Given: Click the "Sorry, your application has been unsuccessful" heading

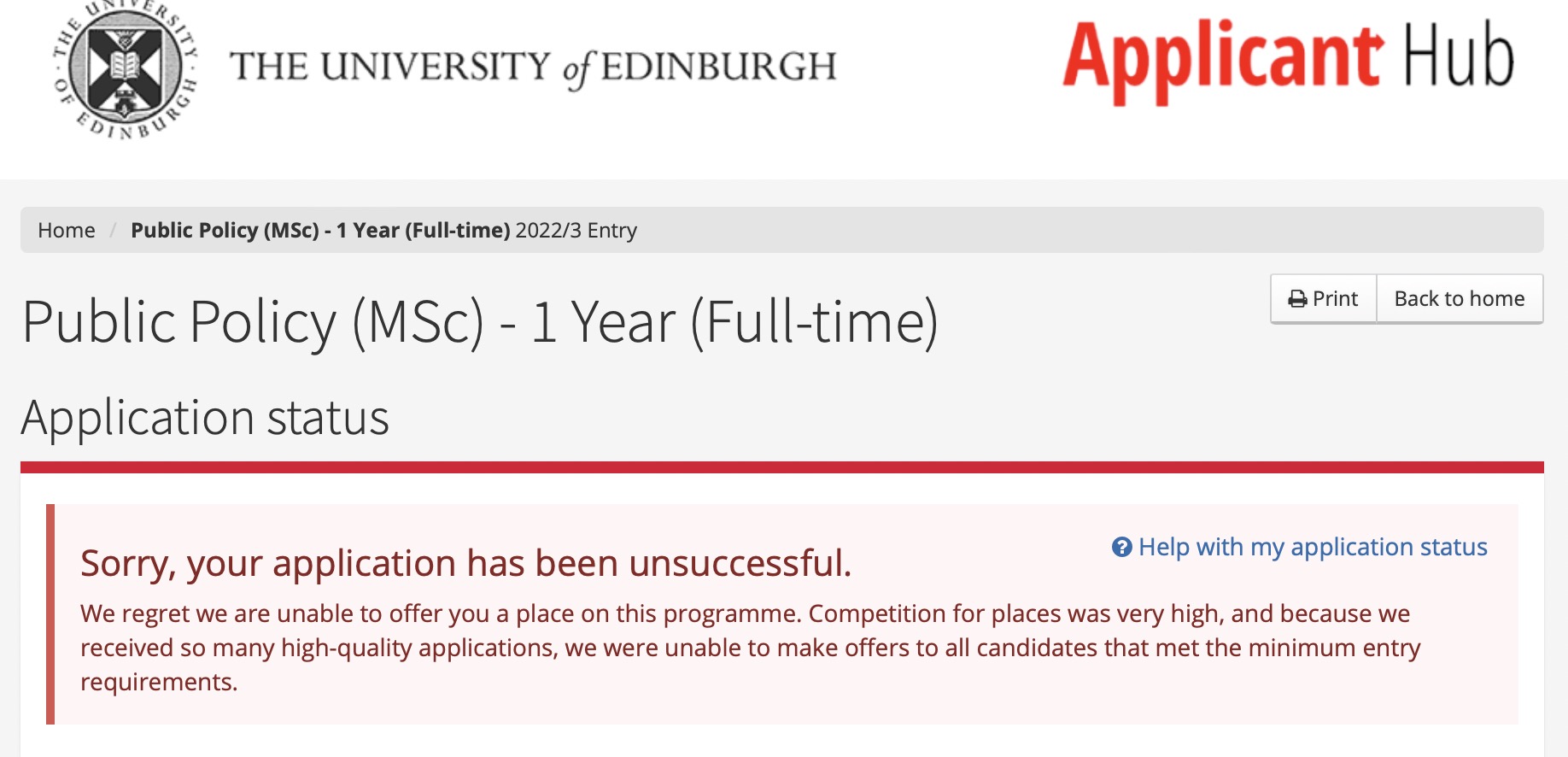Looking at the screenshot, I should click(x=465, y=564).
